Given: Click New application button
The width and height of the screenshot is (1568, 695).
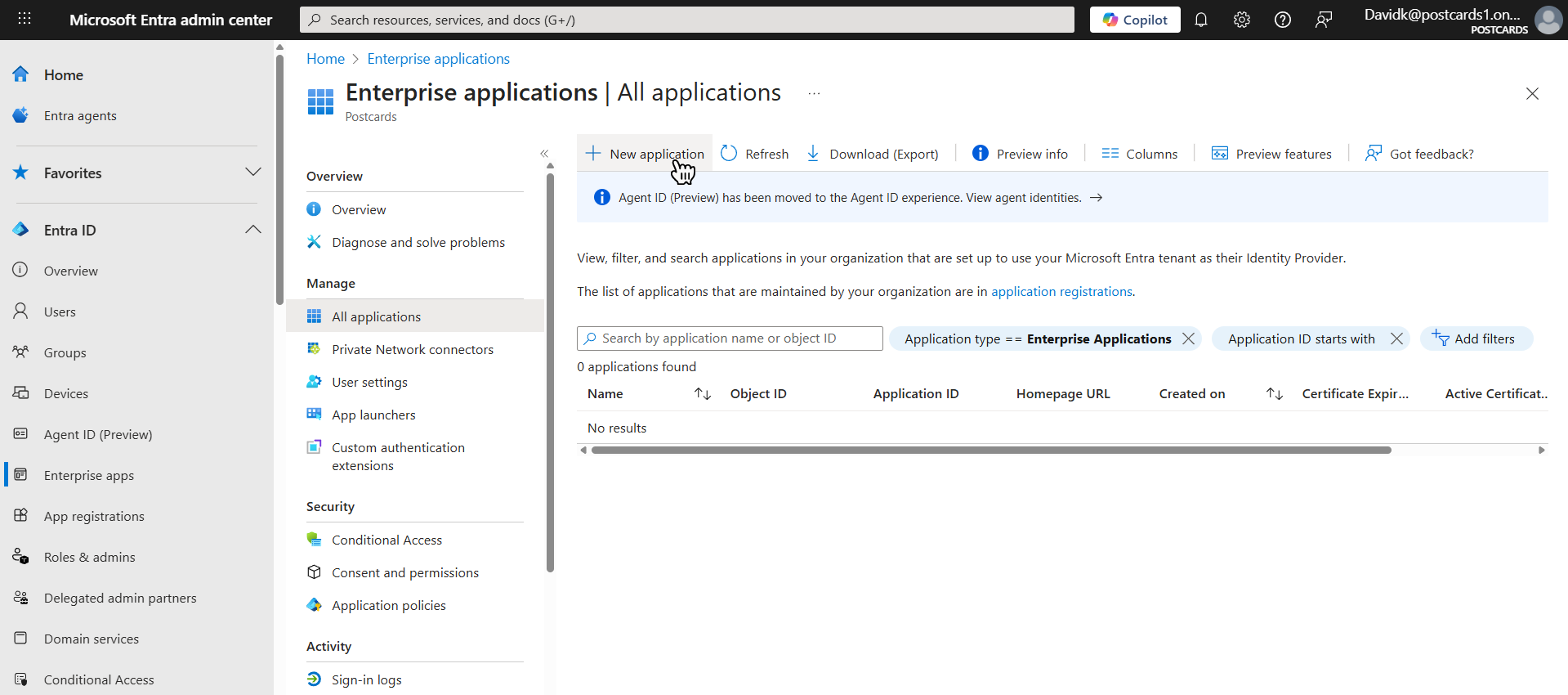Looking at the screenshot, I should point(645,154).
